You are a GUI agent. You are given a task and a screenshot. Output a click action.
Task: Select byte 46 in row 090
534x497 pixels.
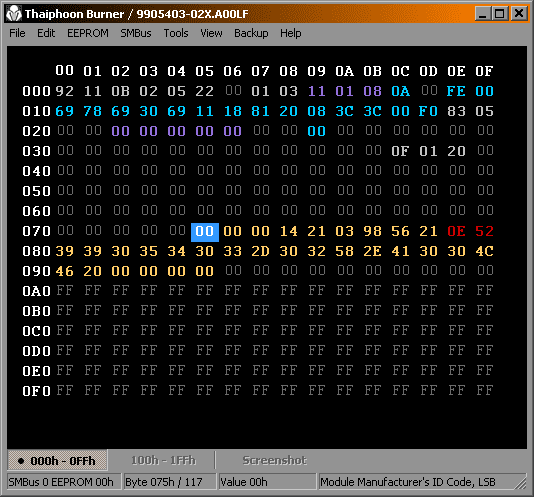(x=64, y=271)
